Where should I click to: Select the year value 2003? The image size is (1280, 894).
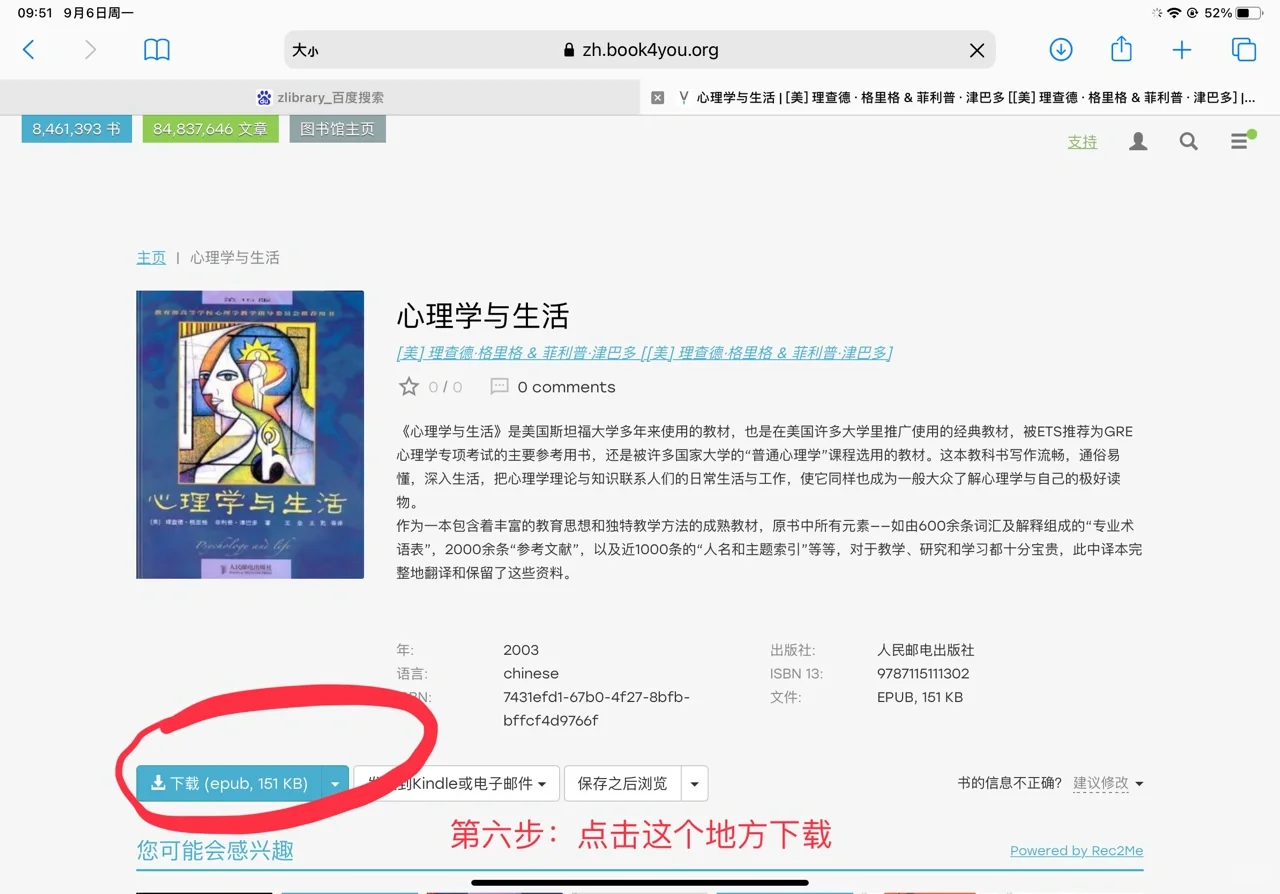(521, 650)
